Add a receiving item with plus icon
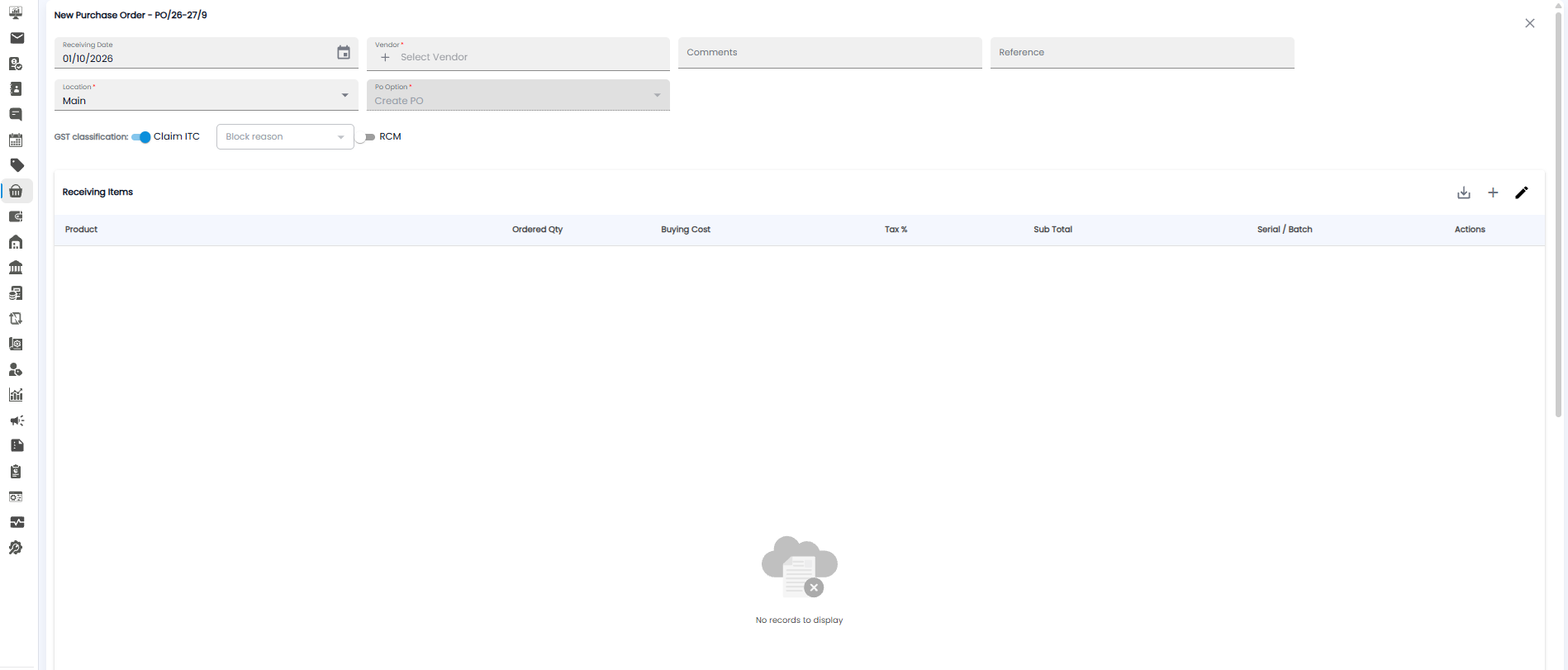Screen dimensions: 1568x670 (1493, 192)
